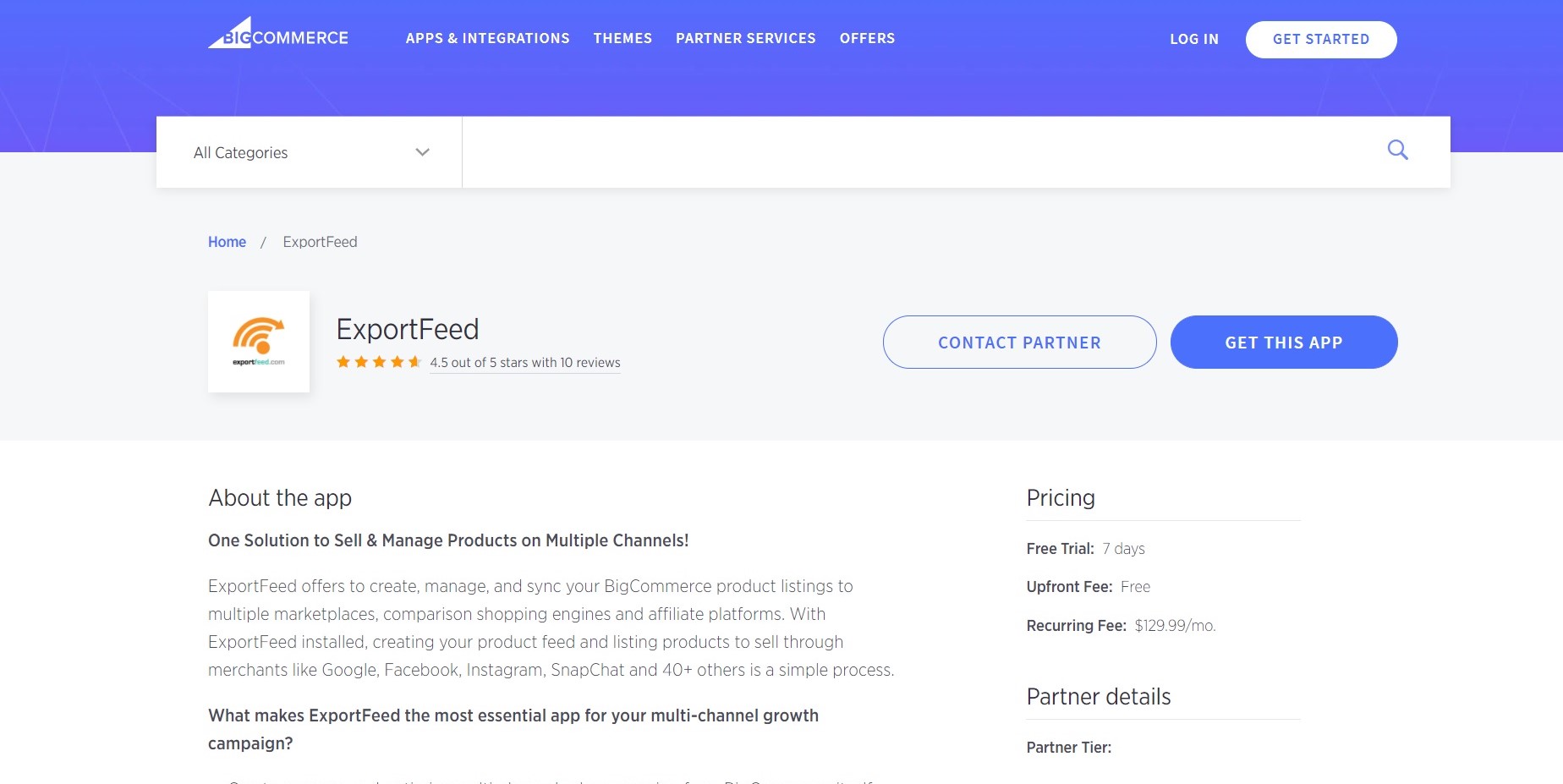Select the Offers navigation item

pos(867,39)
